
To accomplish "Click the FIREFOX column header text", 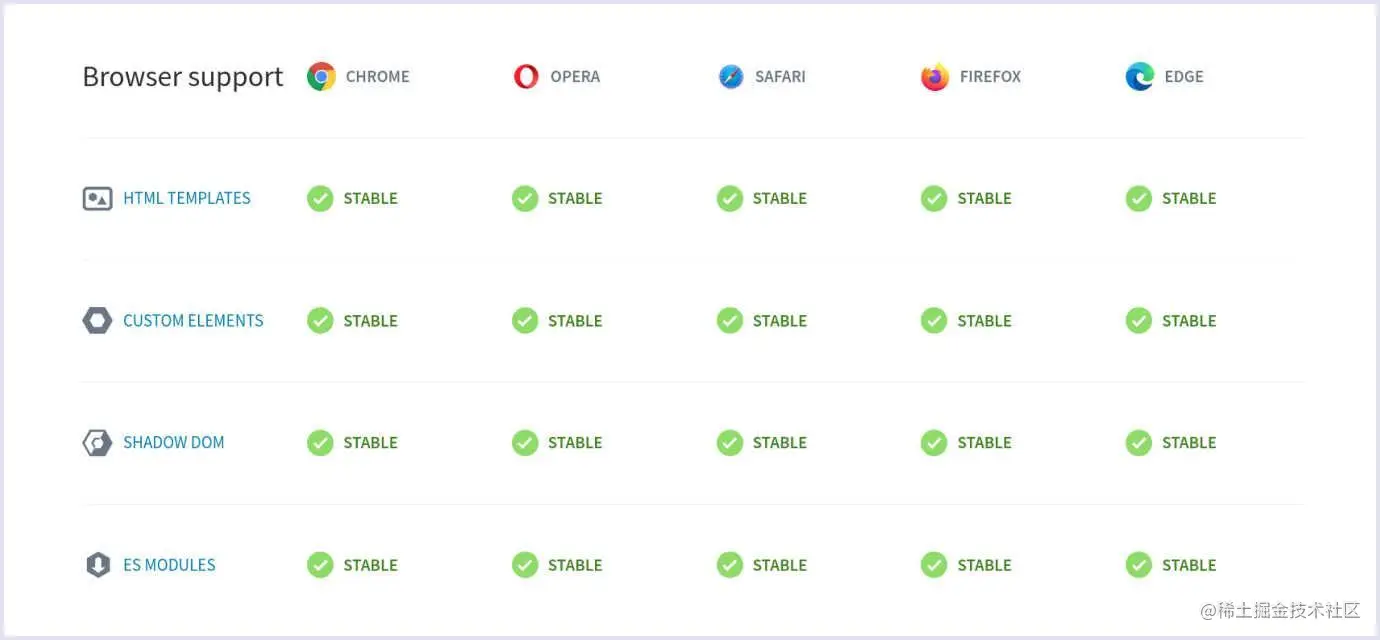I will point(990,76).
